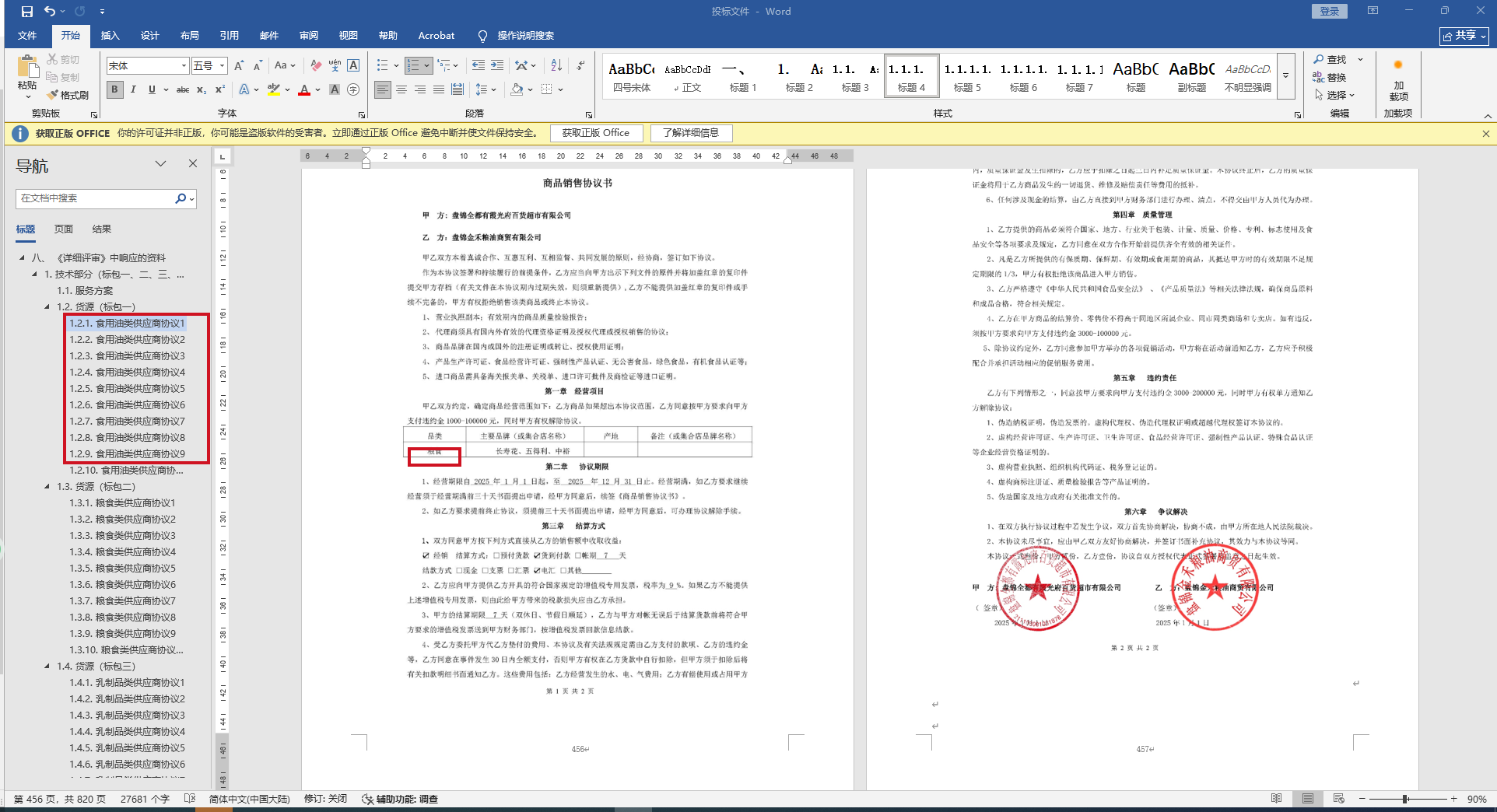Show or hide paragraph marks
This screenshot has width=1497, height=812.
click(x=580, y=65)
